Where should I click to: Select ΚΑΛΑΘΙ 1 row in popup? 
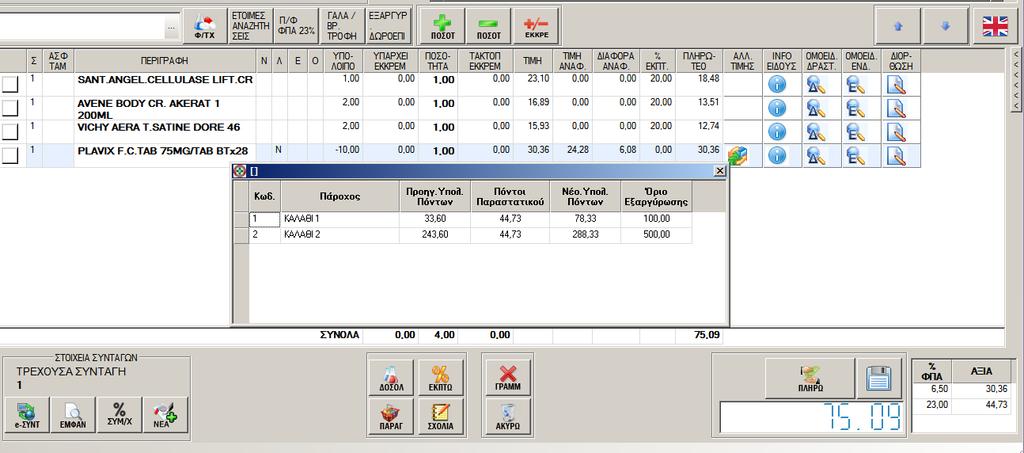[463, 220]
